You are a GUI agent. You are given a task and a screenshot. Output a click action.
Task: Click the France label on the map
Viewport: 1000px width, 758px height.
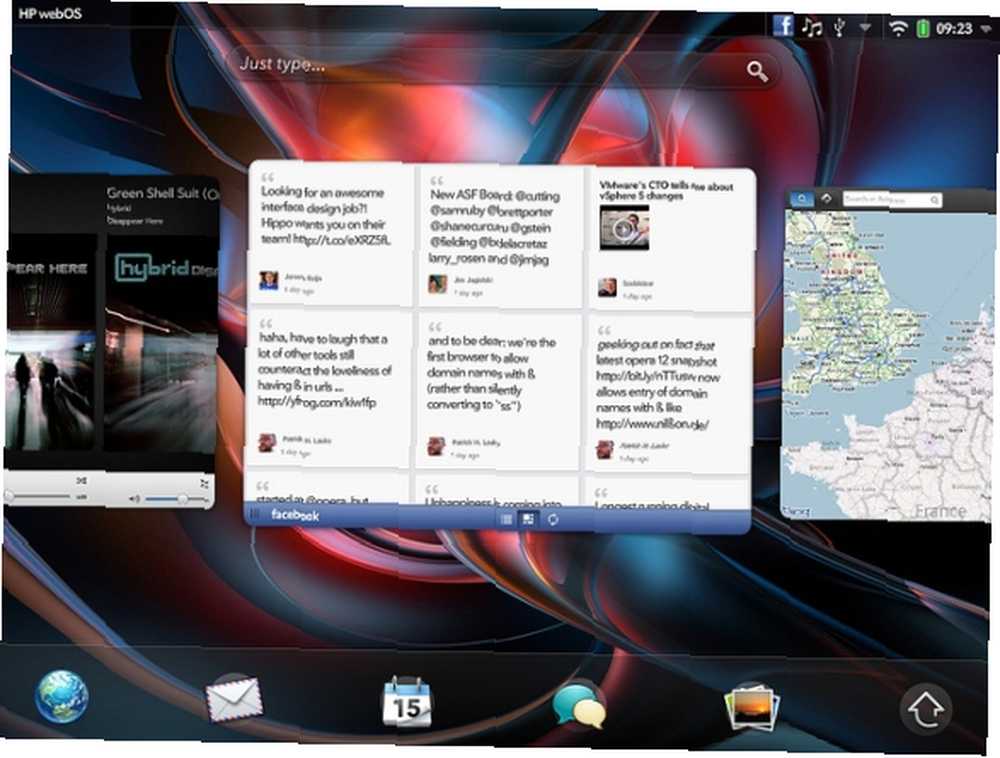pos(940,511)
